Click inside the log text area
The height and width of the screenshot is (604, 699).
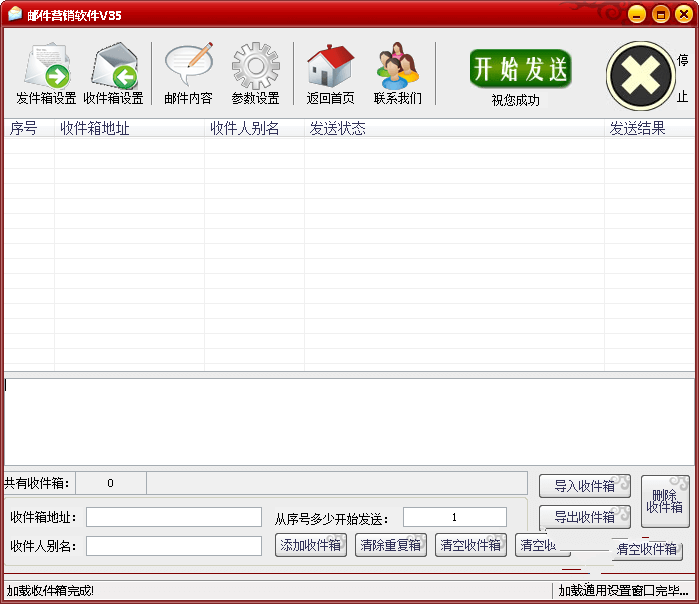(x=350, y=422)
